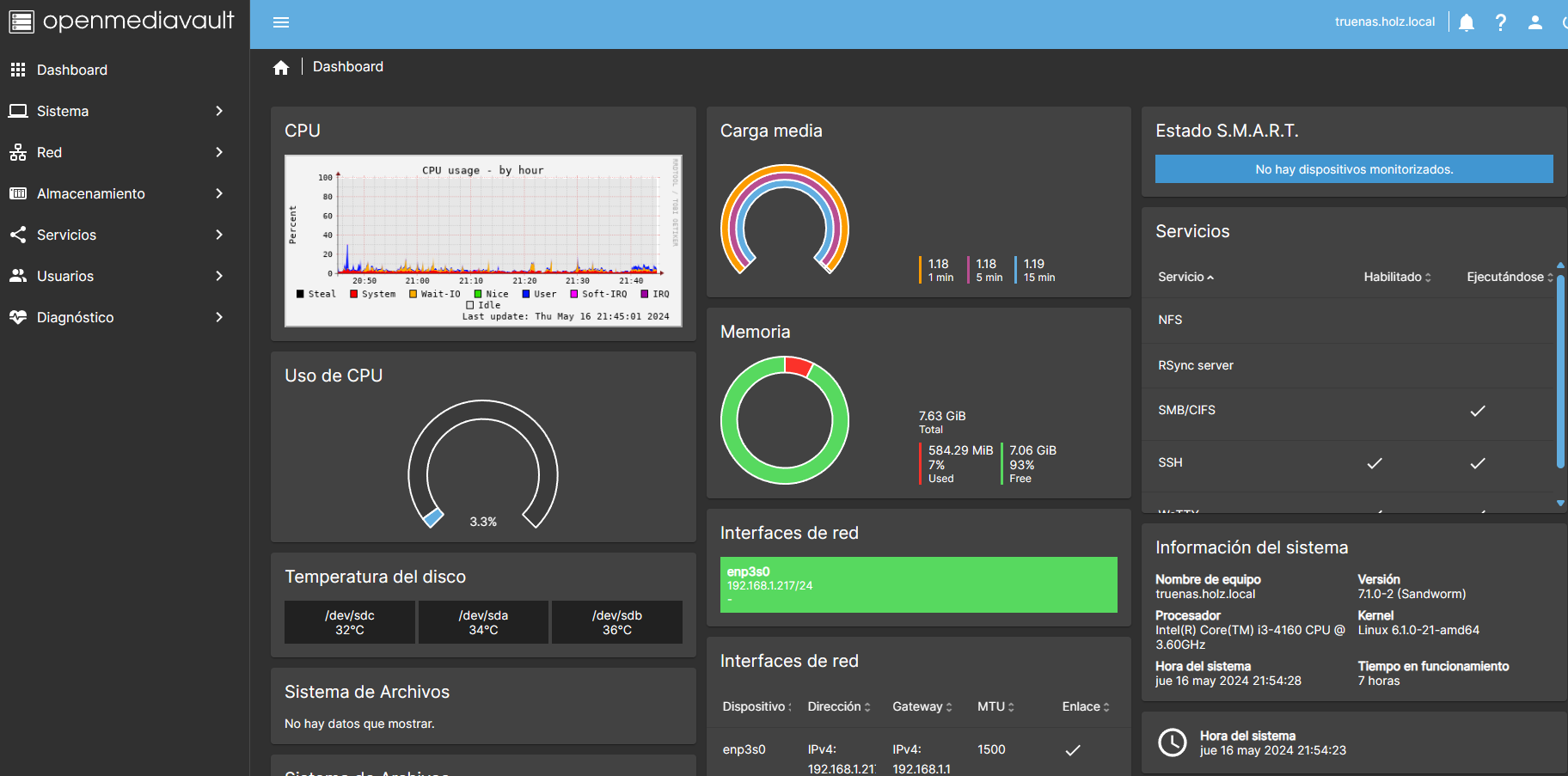Click the Servicios share icon

tap(18, 235)
